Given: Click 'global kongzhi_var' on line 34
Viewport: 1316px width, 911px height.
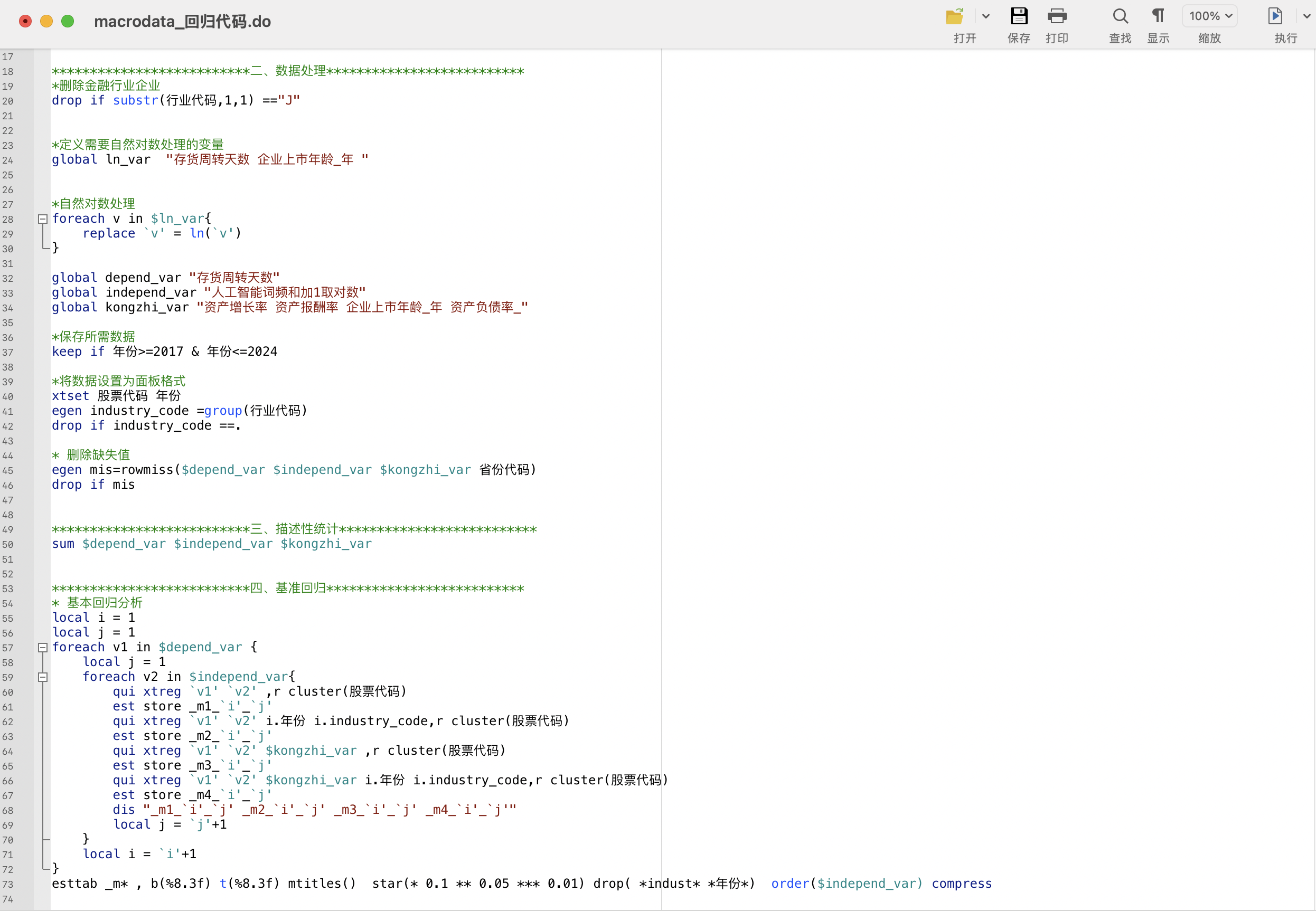Looking at the screenshot, I should tap(290, 307).
